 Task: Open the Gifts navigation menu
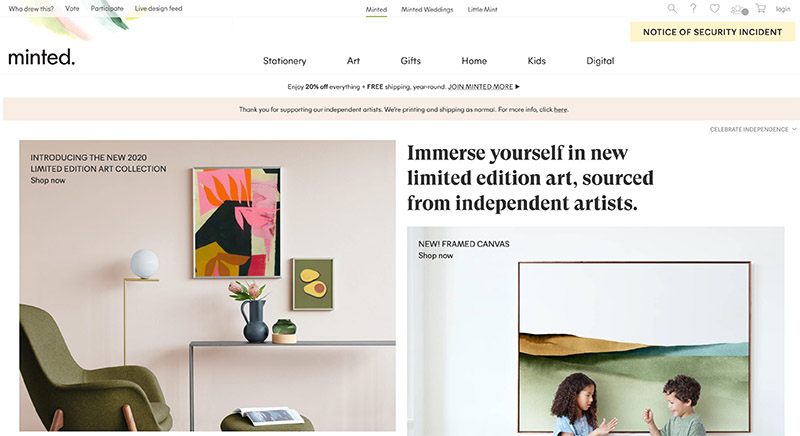pos(410,61)
